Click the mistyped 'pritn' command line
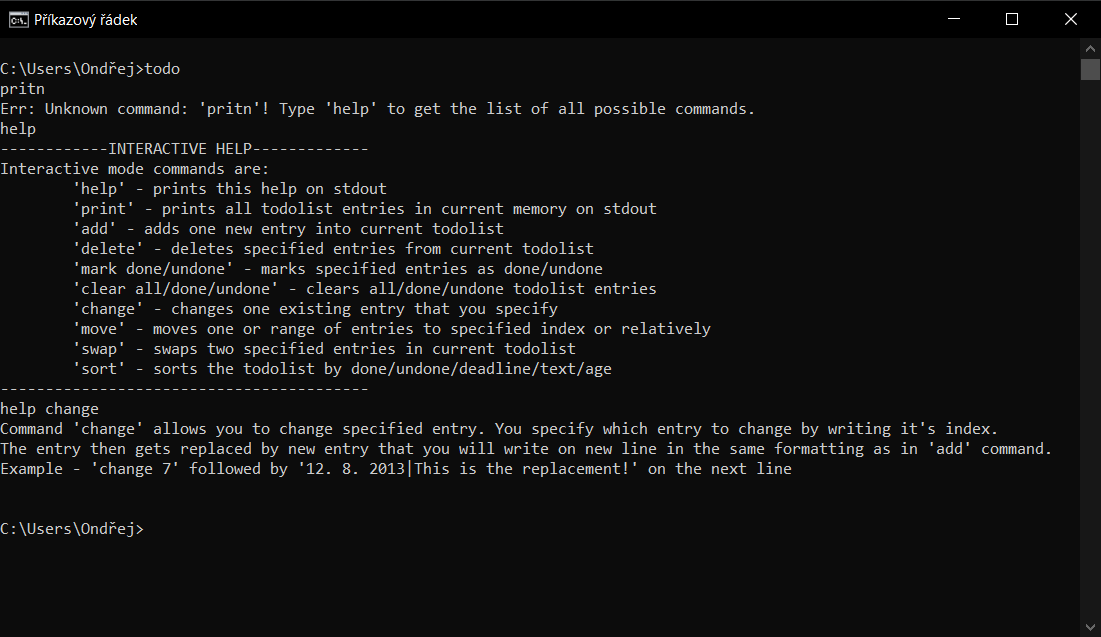The image size is (1101, 637). (23, 88)
